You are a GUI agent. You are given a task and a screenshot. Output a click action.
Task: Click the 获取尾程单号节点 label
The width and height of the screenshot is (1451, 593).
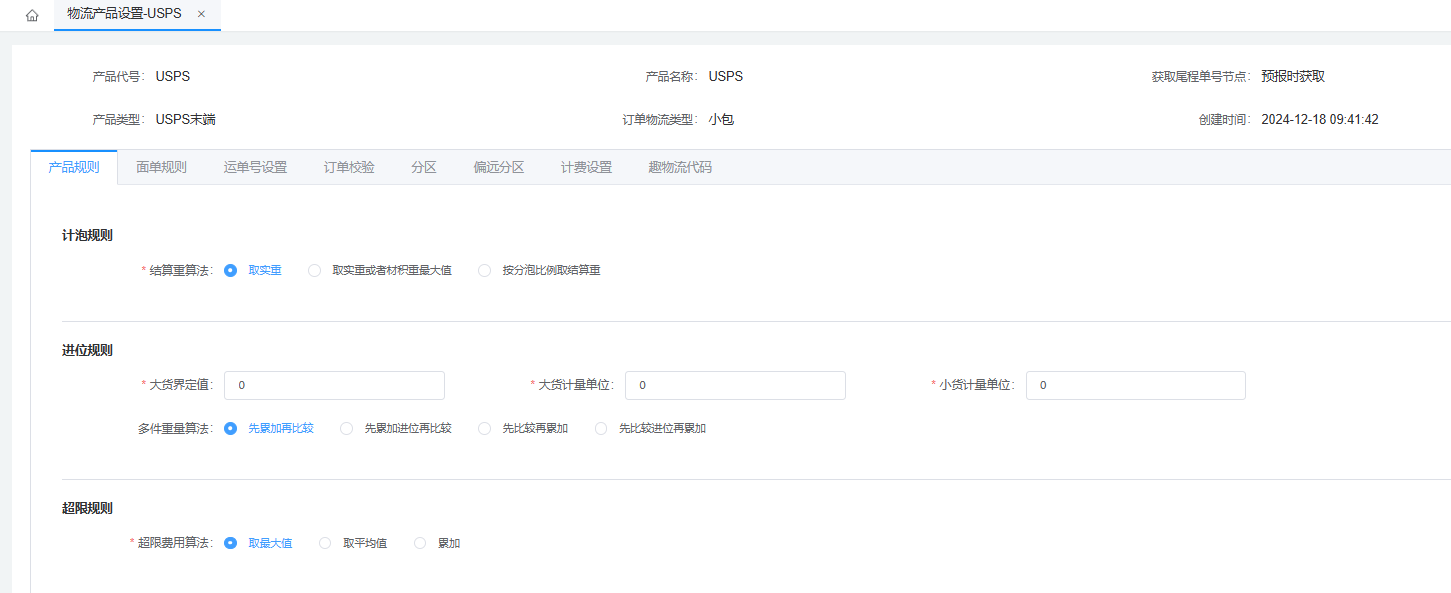[x=1201, y=76]
